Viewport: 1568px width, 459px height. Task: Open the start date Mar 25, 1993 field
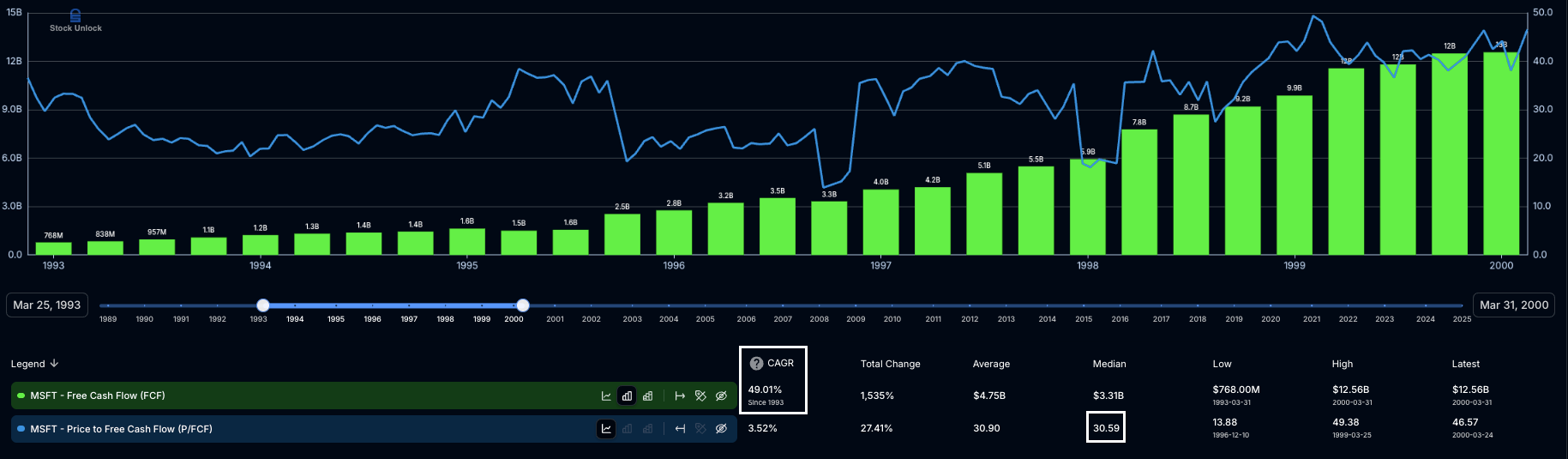[47, 305]
